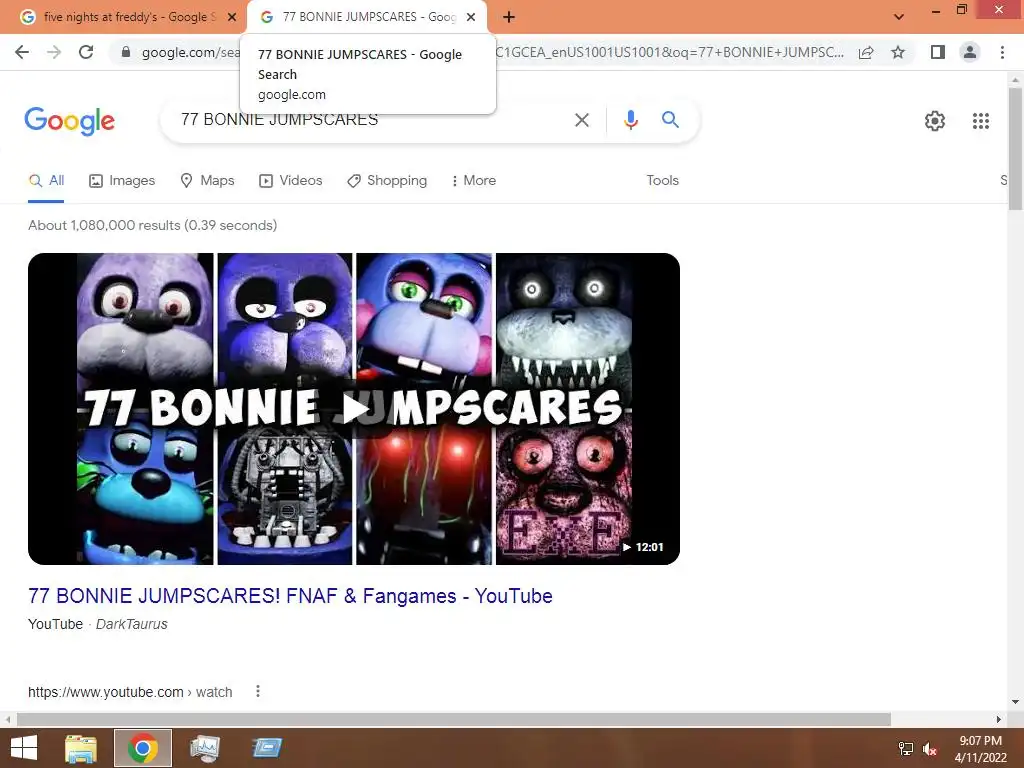Viewport: 1024px width, 768px height.
Task: Select the All results tab
Action: [x=46, y=180]
